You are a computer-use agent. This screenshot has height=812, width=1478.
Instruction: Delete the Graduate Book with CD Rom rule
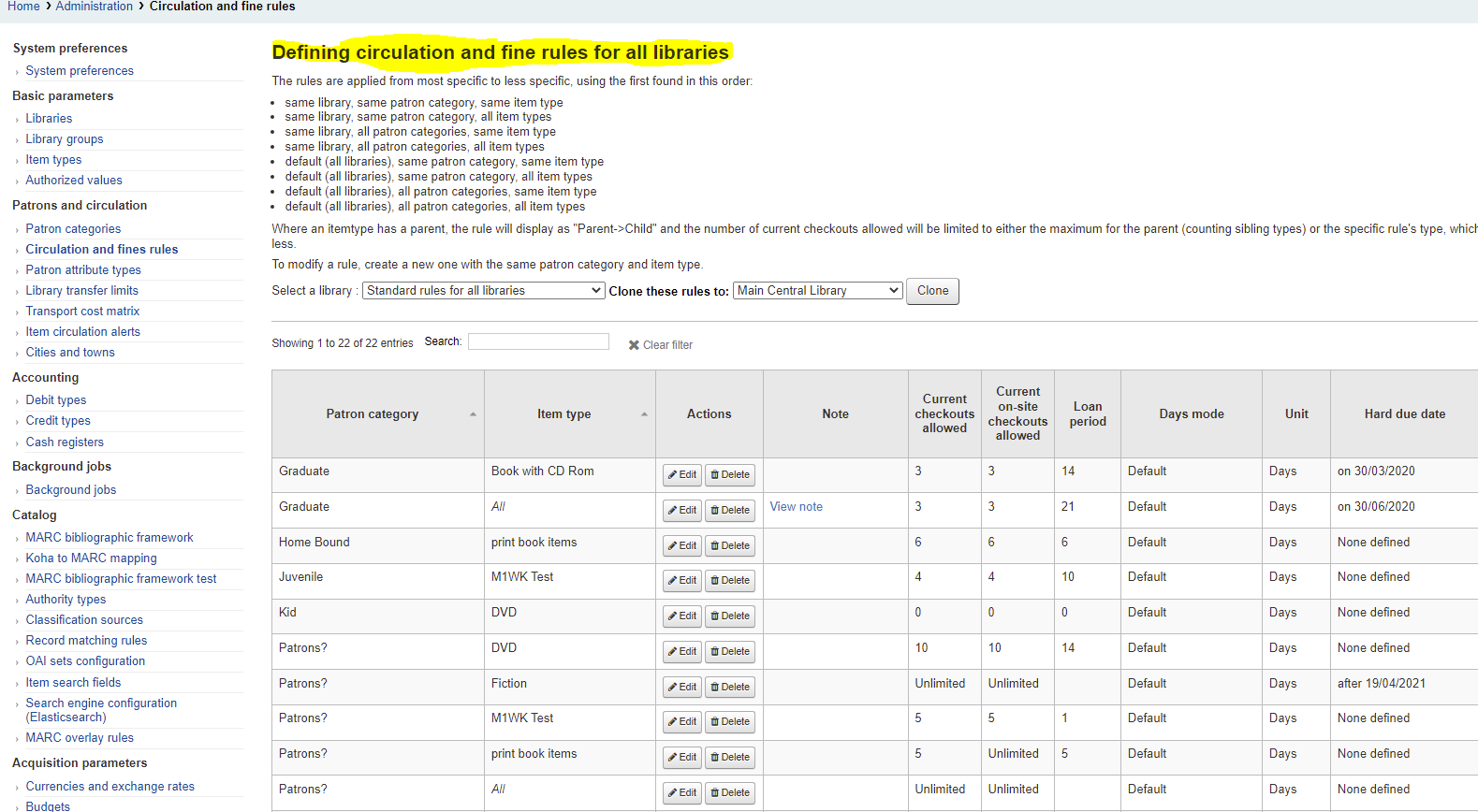[730, 475]
